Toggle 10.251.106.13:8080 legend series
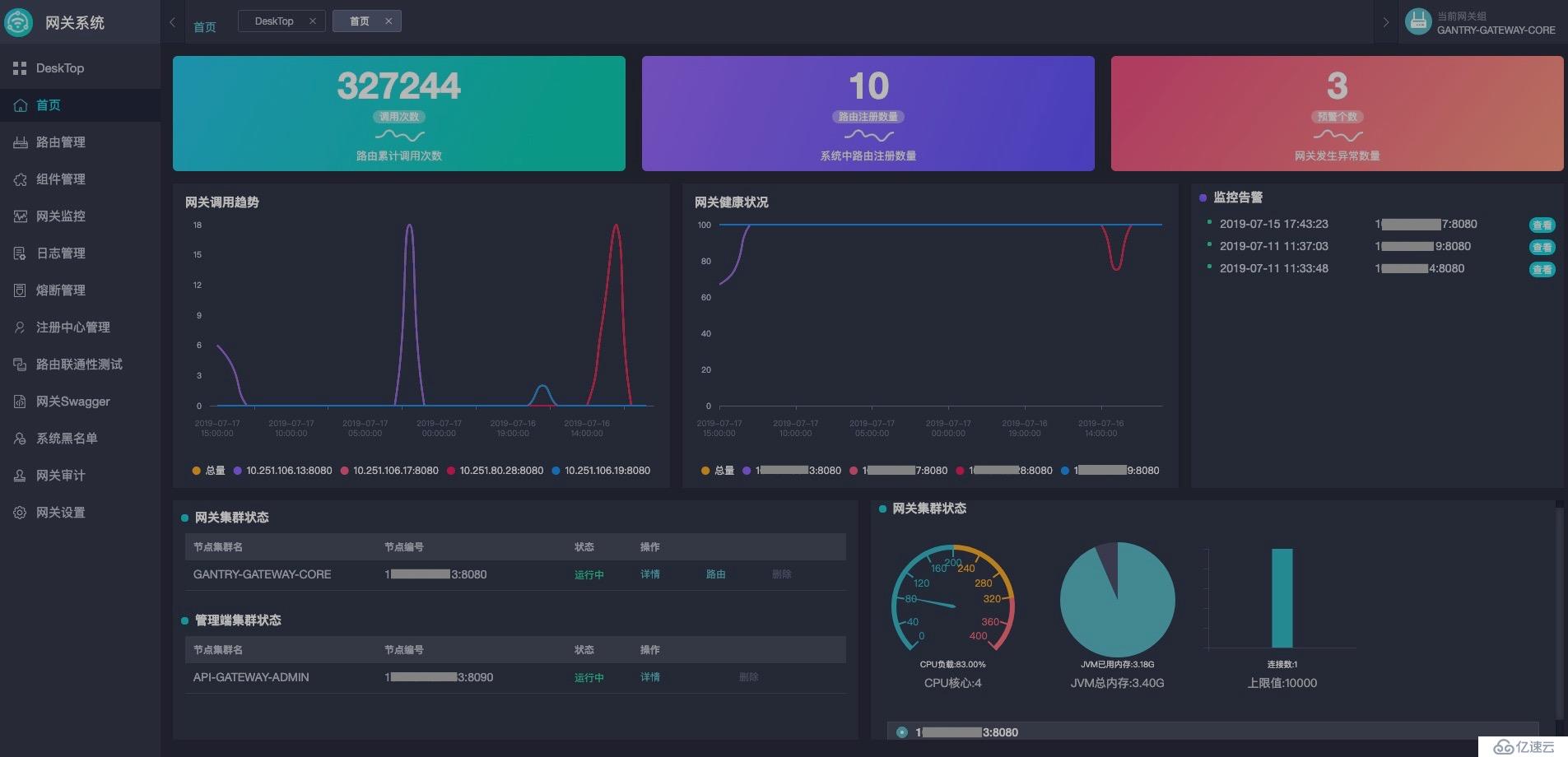The height and width of the screenshot is (757, 1568). (x=283, y=471)
